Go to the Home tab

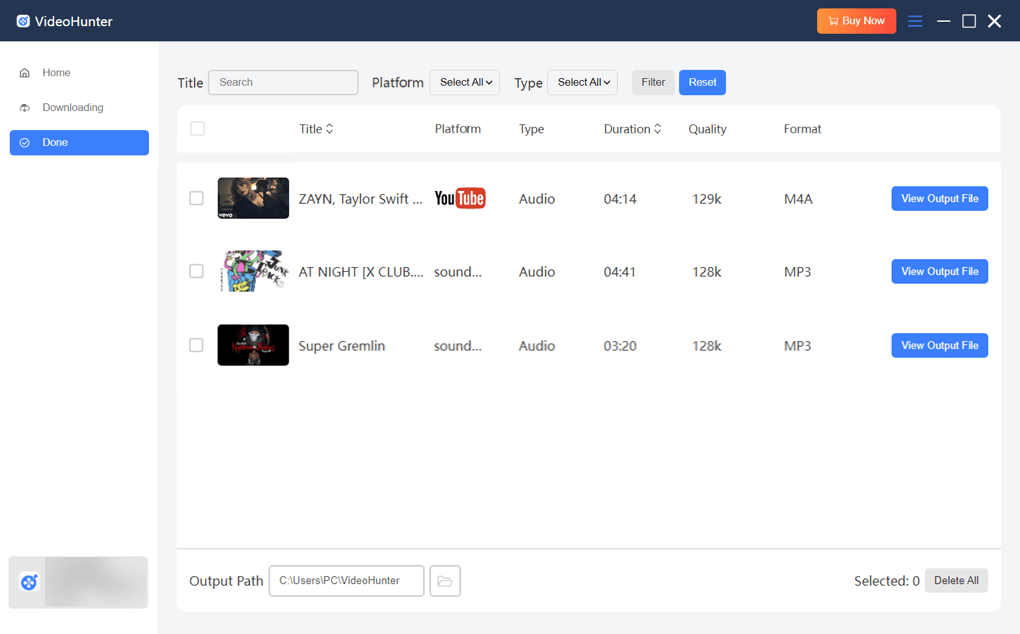click(x=56, y=73)
